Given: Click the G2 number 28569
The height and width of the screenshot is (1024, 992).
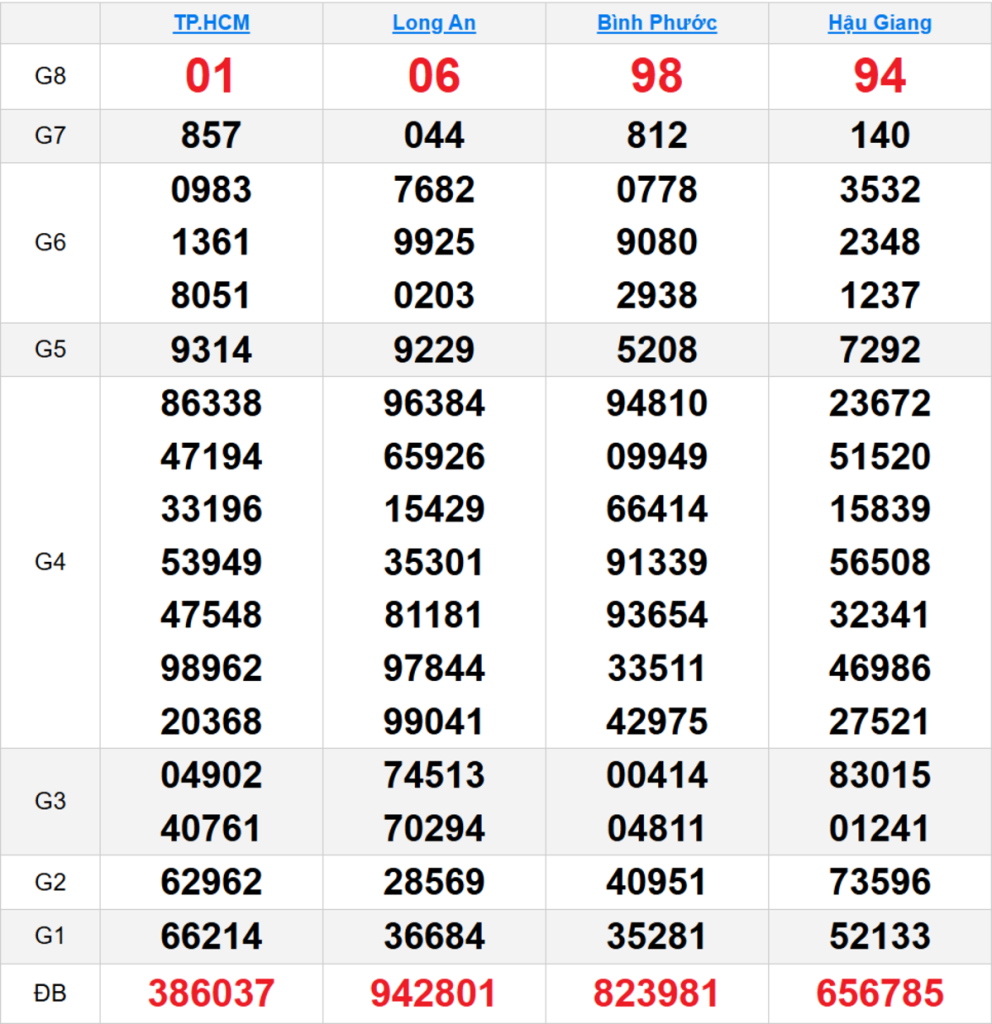Looking at the screenshot, I should [x=434, y=882].
